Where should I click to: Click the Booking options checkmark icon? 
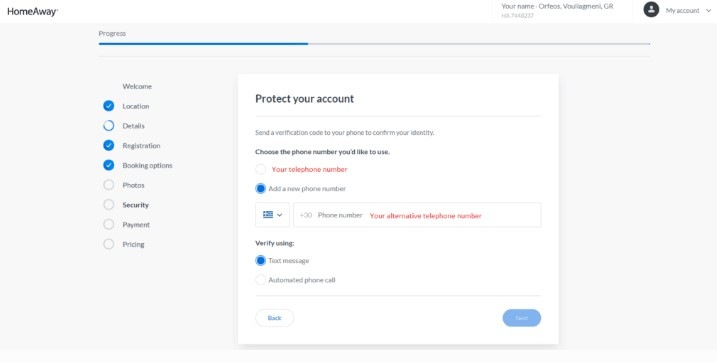coord(108,165)
